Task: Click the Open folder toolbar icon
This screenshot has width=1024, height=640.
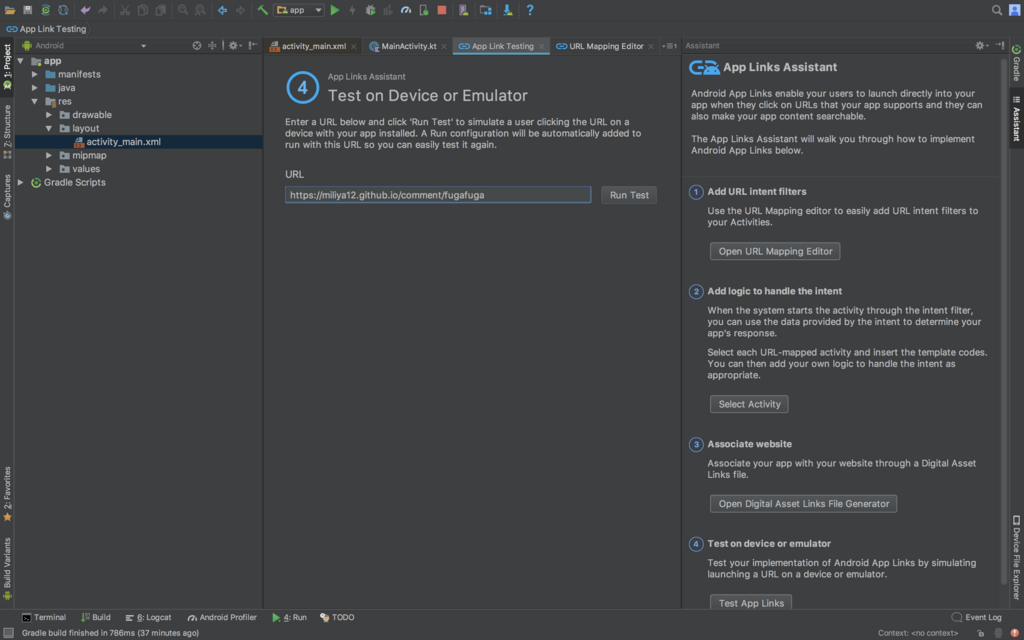Action: pos(10,10)
